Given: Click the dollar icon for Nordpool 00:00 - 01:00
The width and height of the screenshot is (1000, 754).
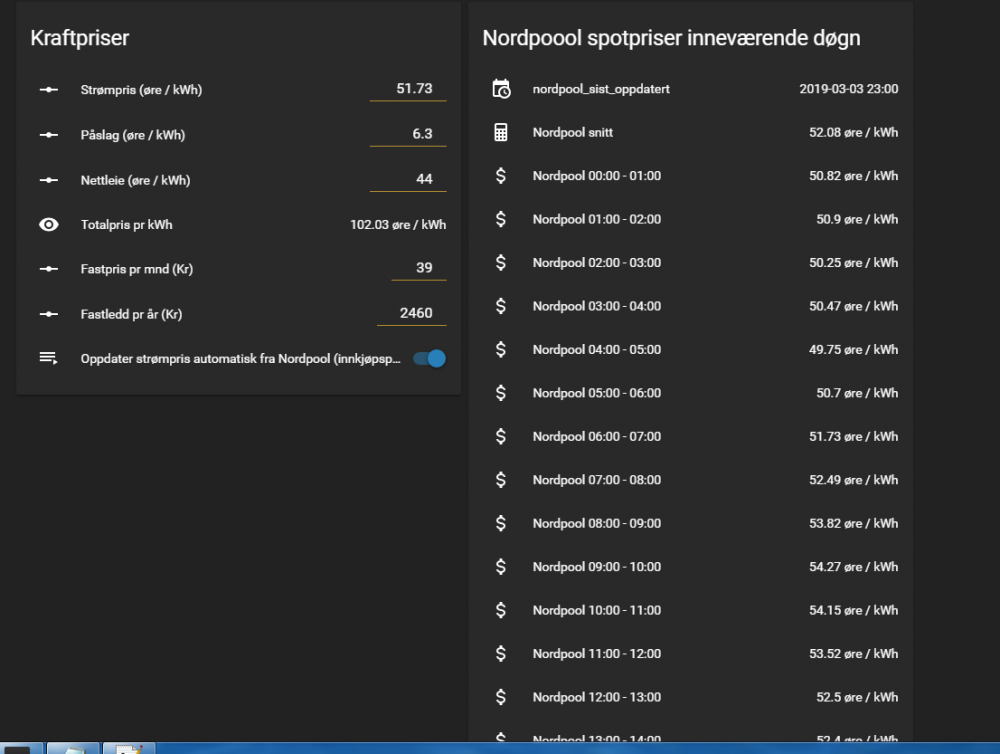Looking at the screenshot, I should [x=501, y=176].
